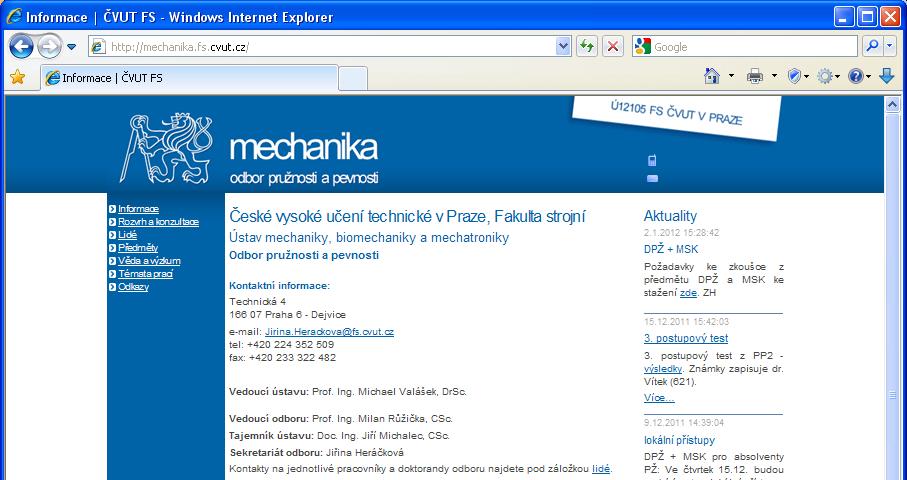Click the mobile phone icon in header
The image size is (907, 480).
pos(652,160)
